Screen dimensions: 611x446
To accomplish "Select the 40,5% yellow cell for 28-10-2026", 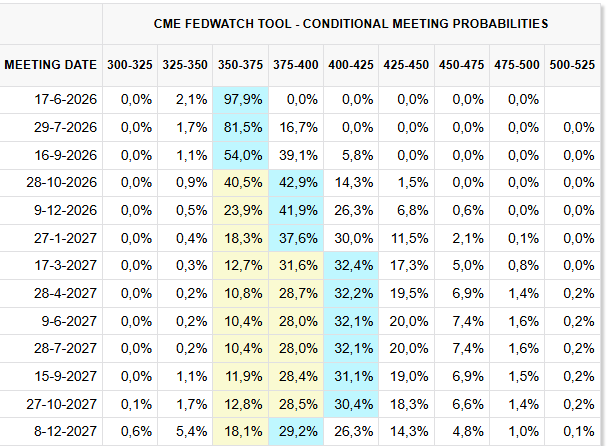I will tap(240, 183).
